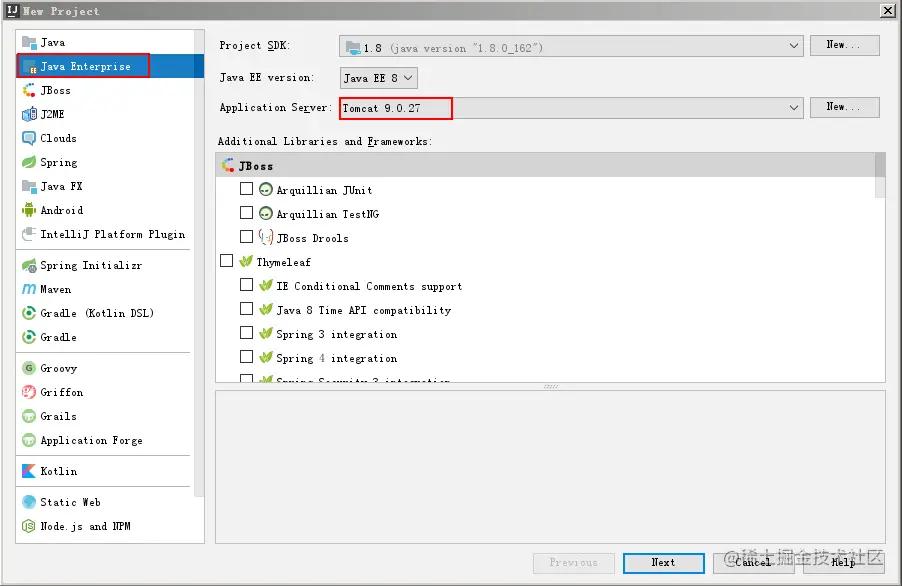This screenshot has width=902, height=586.
Task: Select the Node.js and NPM icon
Action: pos(29,526)
